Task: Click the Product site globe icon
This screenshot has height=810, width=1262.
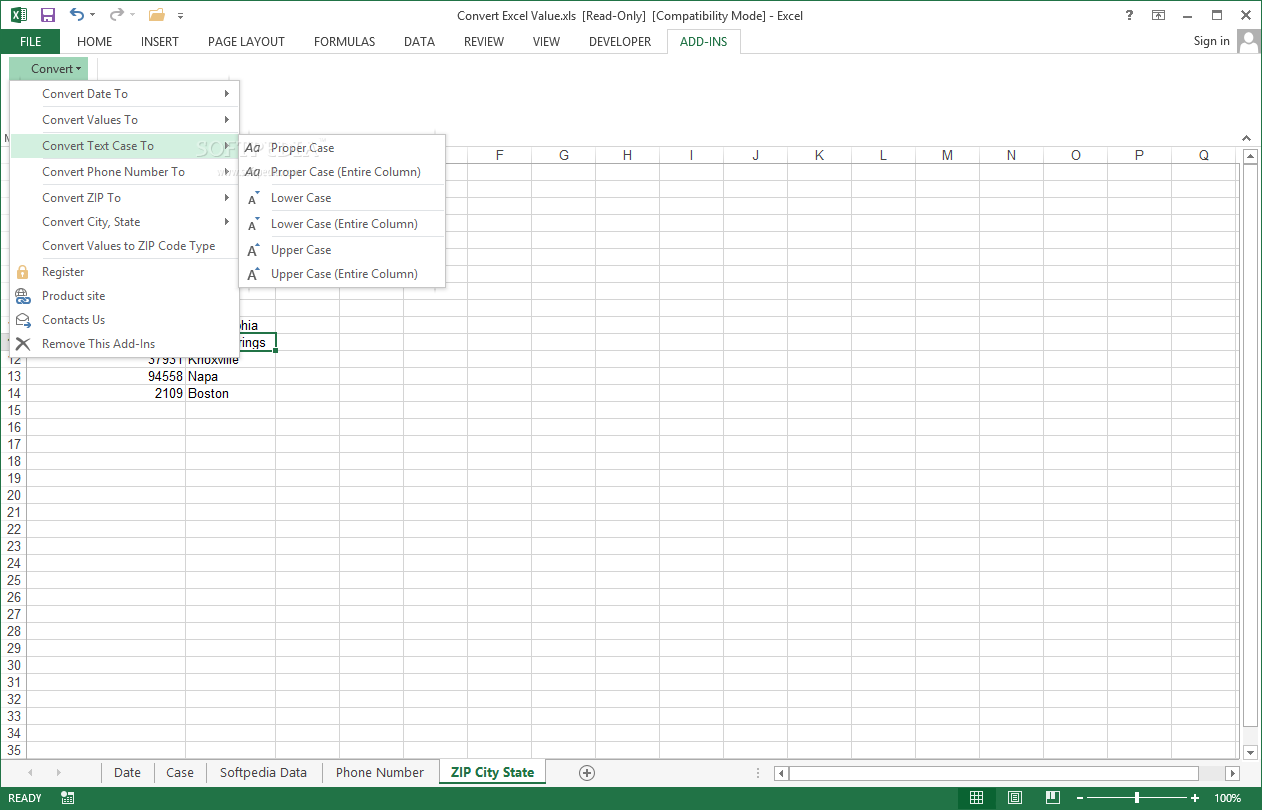Action: (23, 296)
